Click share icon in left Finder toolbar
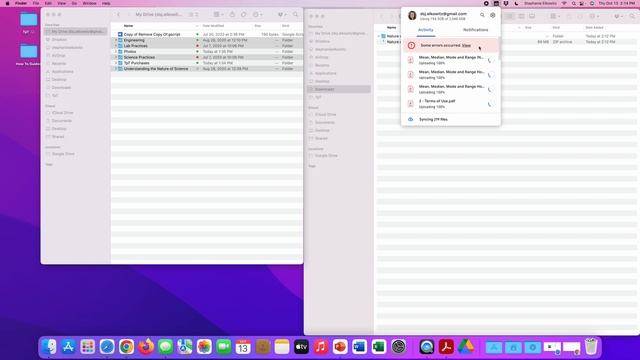The width and height of the screenshot is (640, 360). pos(232,14)
